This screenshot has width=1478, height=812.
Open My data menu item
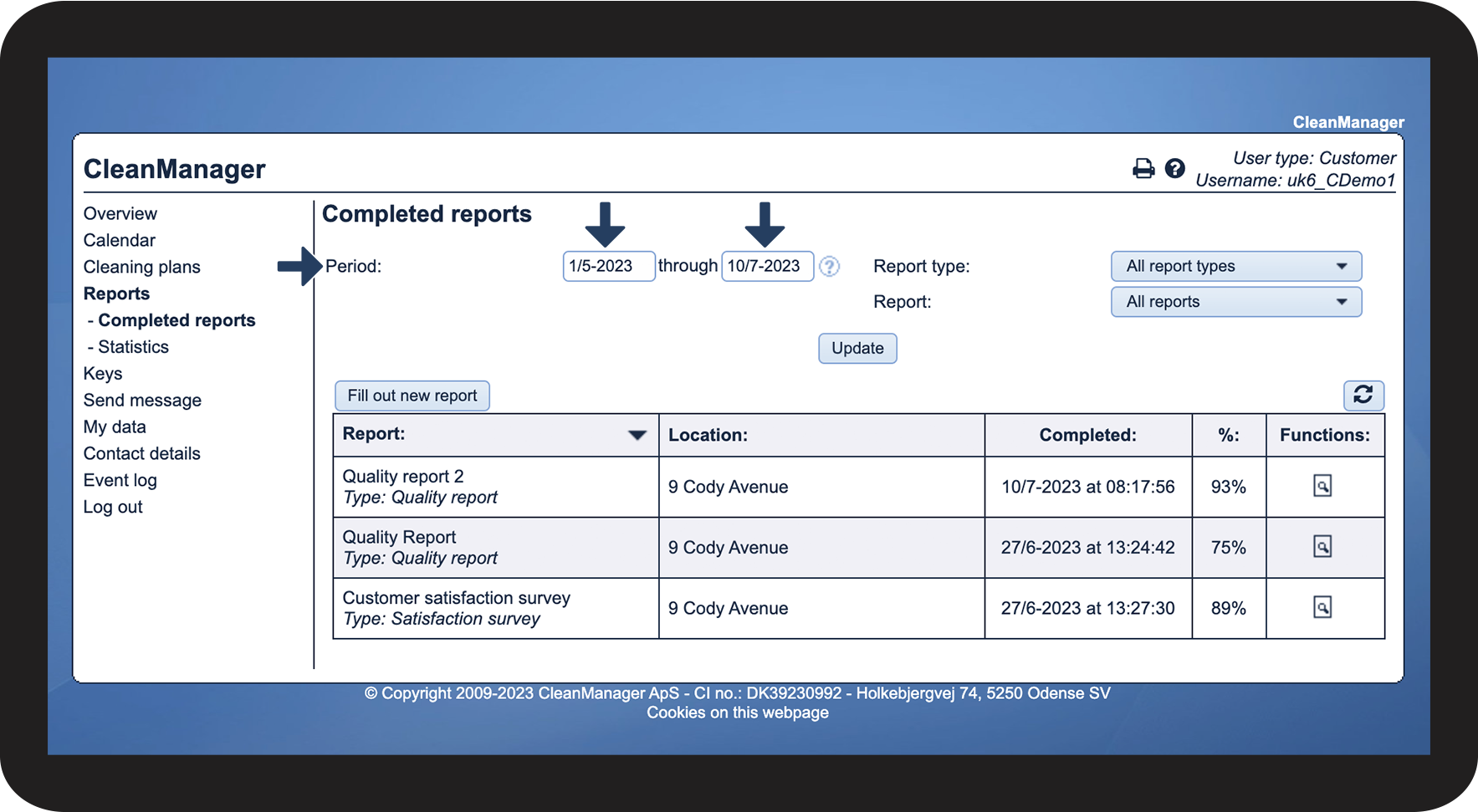[115, 426]
